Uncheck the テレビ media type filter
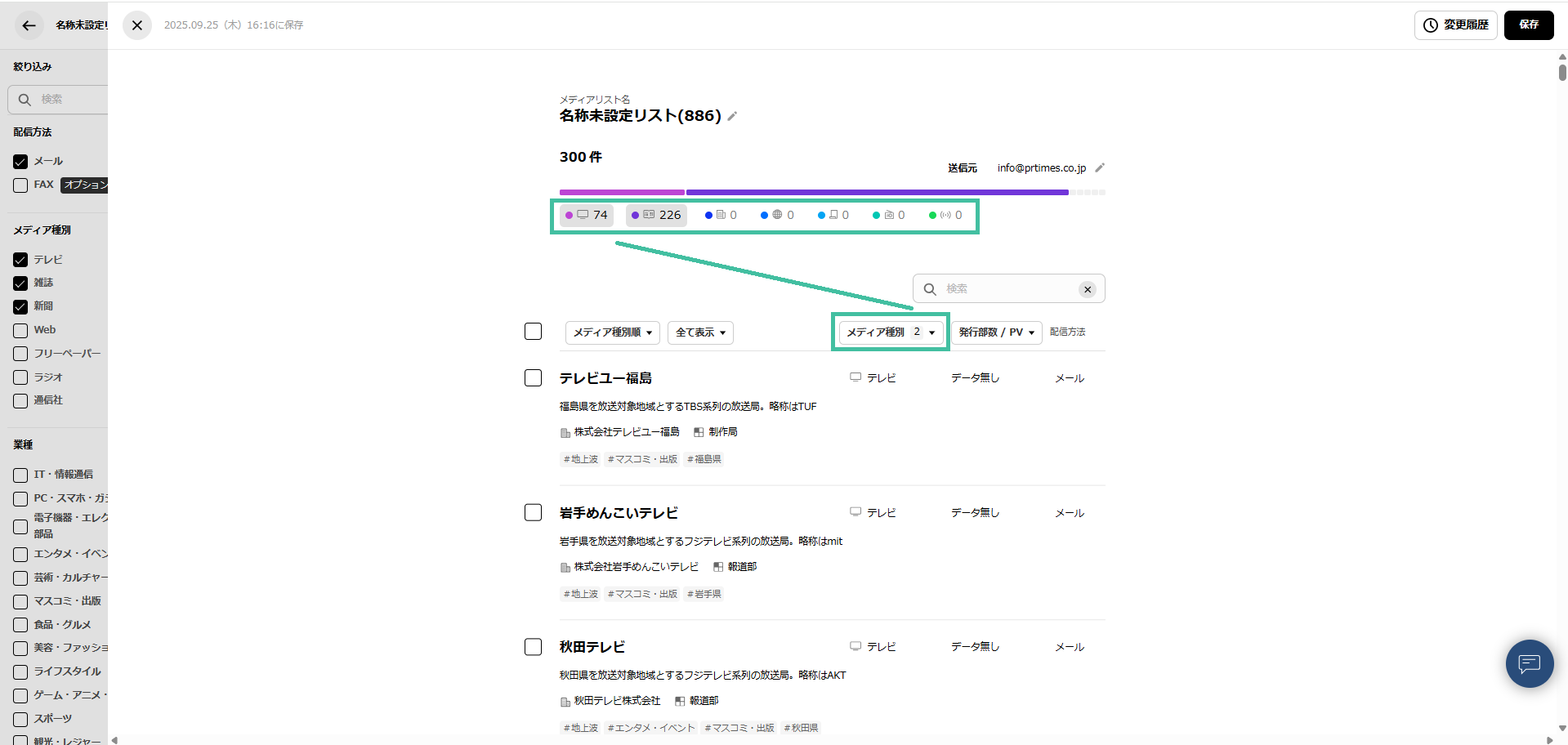 pos(20,259)
